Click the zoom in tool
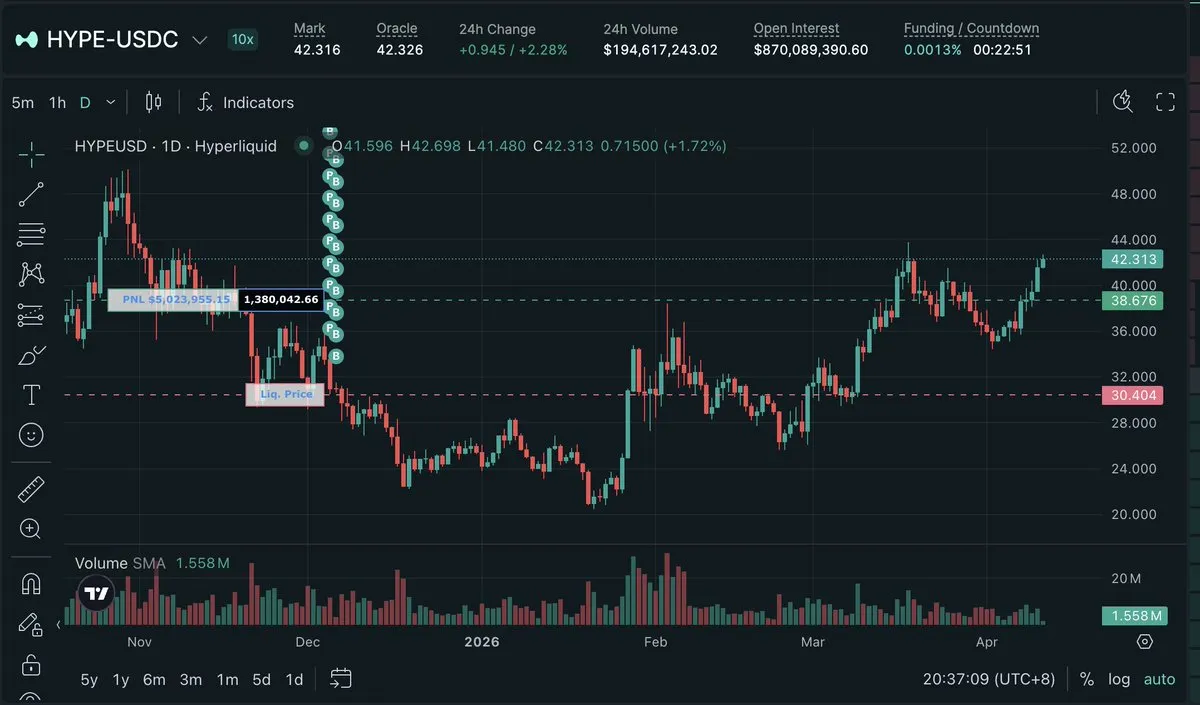 [31, 529]
